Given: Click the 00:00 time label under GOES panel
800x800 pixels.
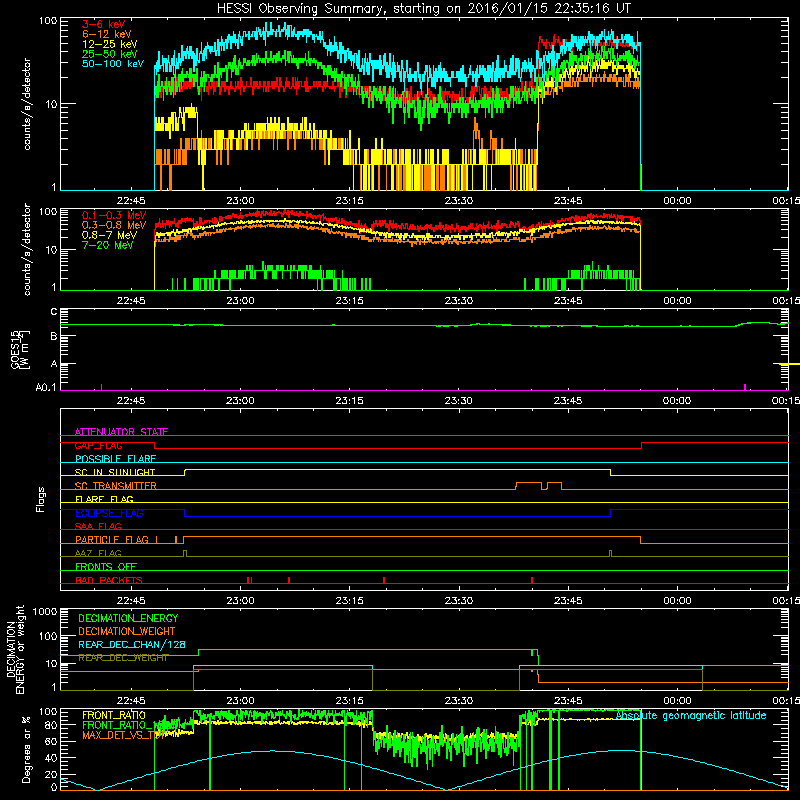Looking at the screenshot, I should (x=677, y=401).
